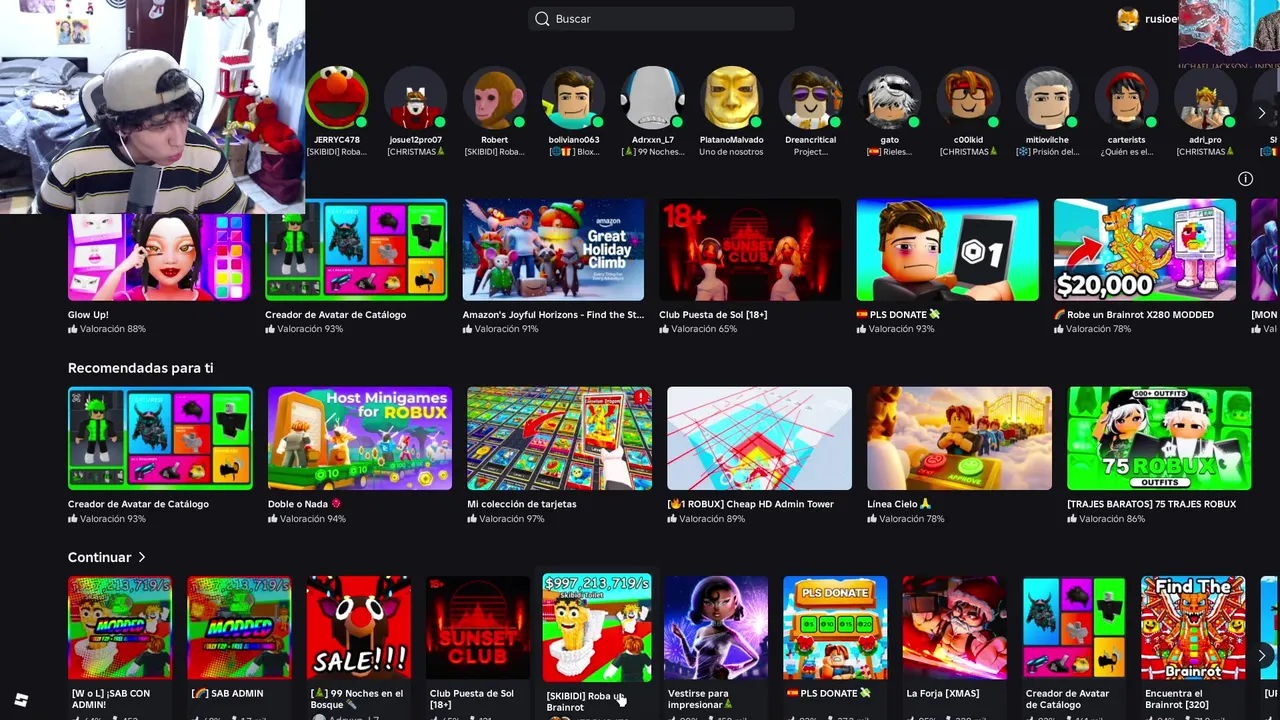Image resolution: width=1280 pixels, height=720 pixels.
Task: Open Robe un Brainrot X280 MODDED thumbnail
Action: click(1144, 250)
